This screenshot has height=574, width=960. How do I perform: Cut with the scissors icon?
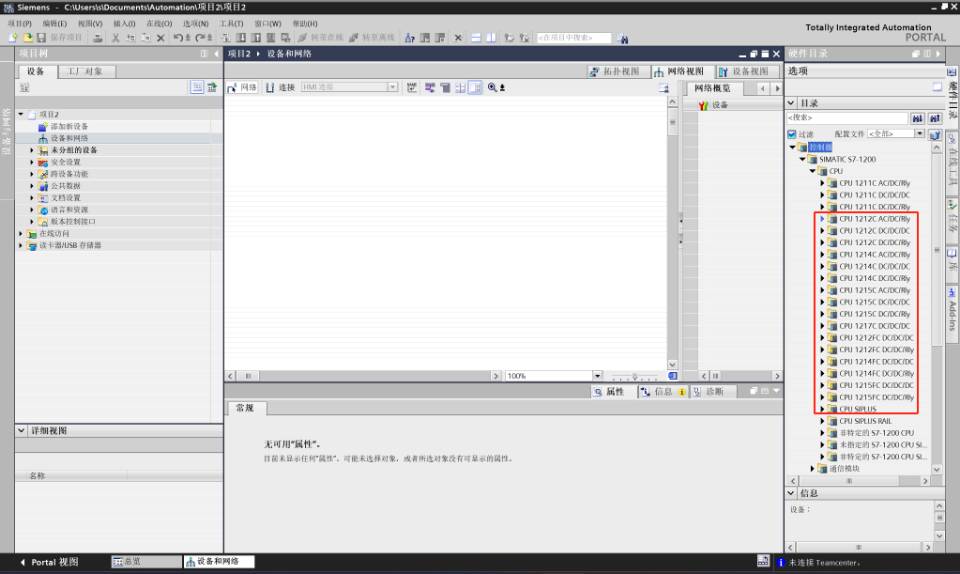(x=115, y=38)
